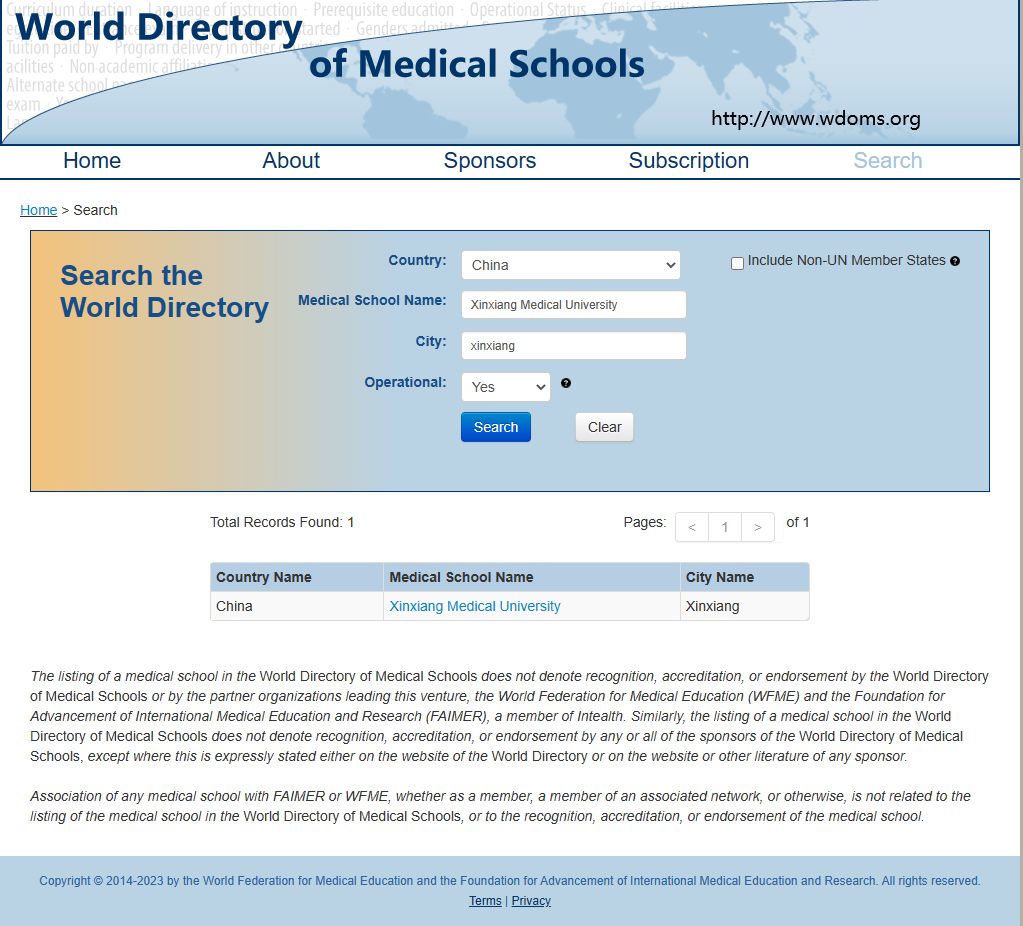Click the Country Name column header
1023x926 pixels.
click(297, 578)
